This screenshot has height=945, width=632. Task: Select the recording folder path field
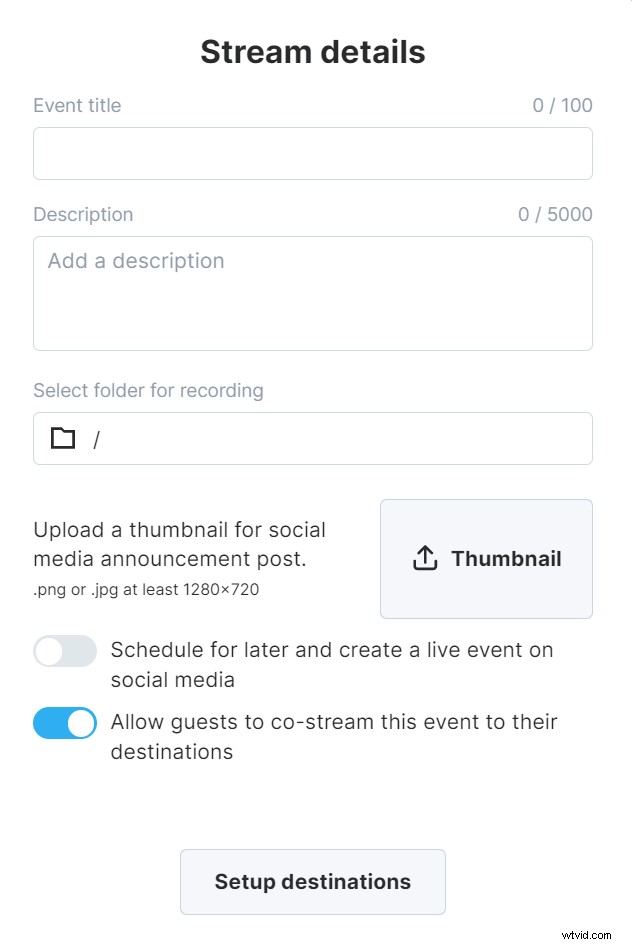pos(312,438)
